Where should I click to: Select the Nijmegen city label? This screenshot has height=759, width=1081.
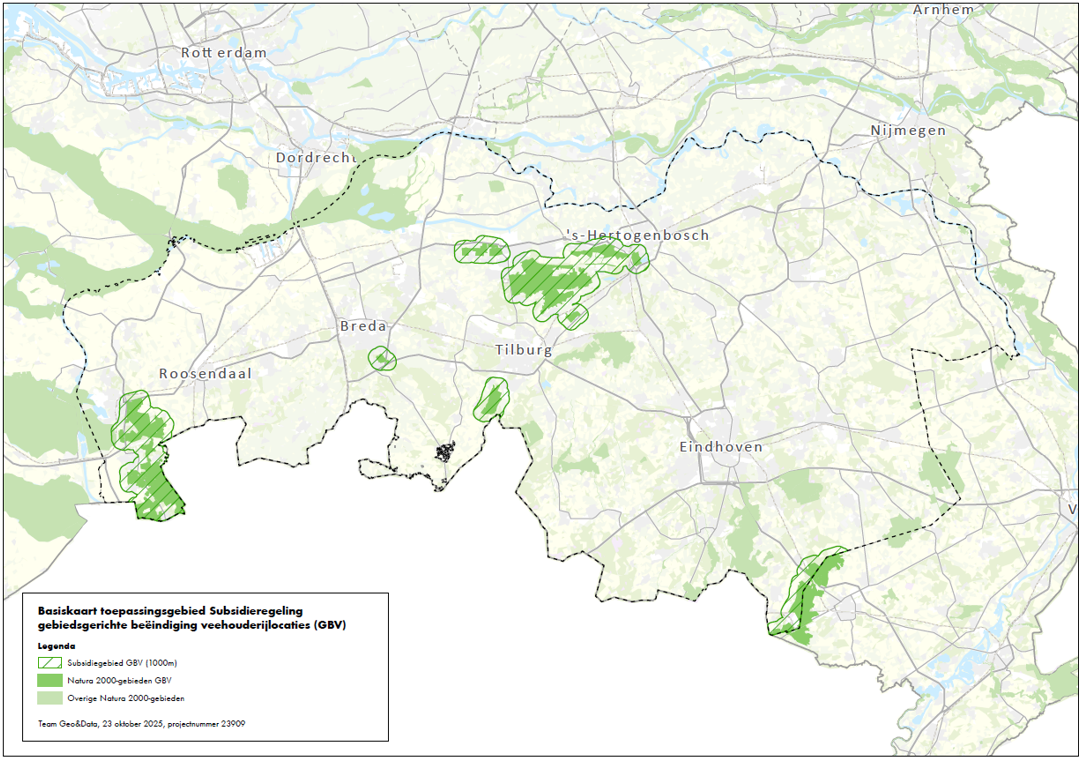tap(907, 131)
